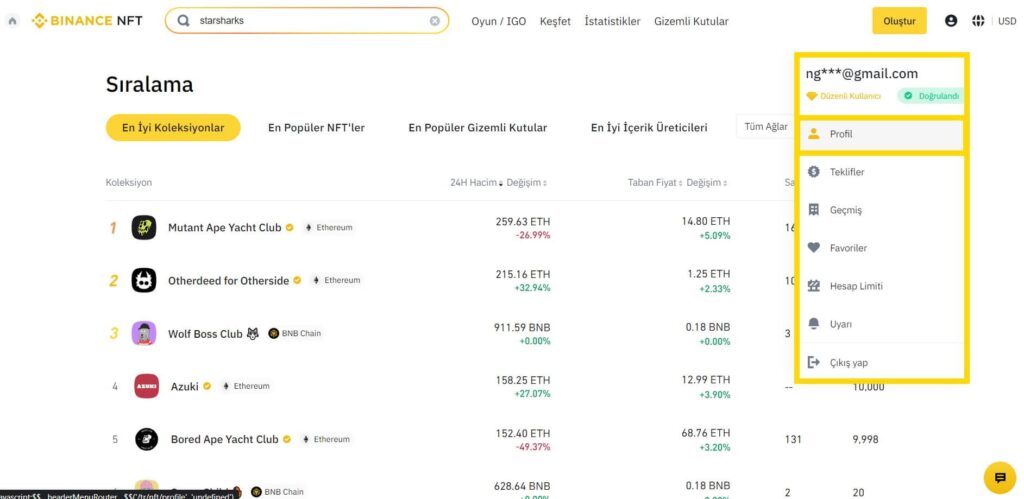Focus the search field containing starsharks
The width and height of the screenshot is (1024, 499).
pyautogui.click(x=307, y=21)
